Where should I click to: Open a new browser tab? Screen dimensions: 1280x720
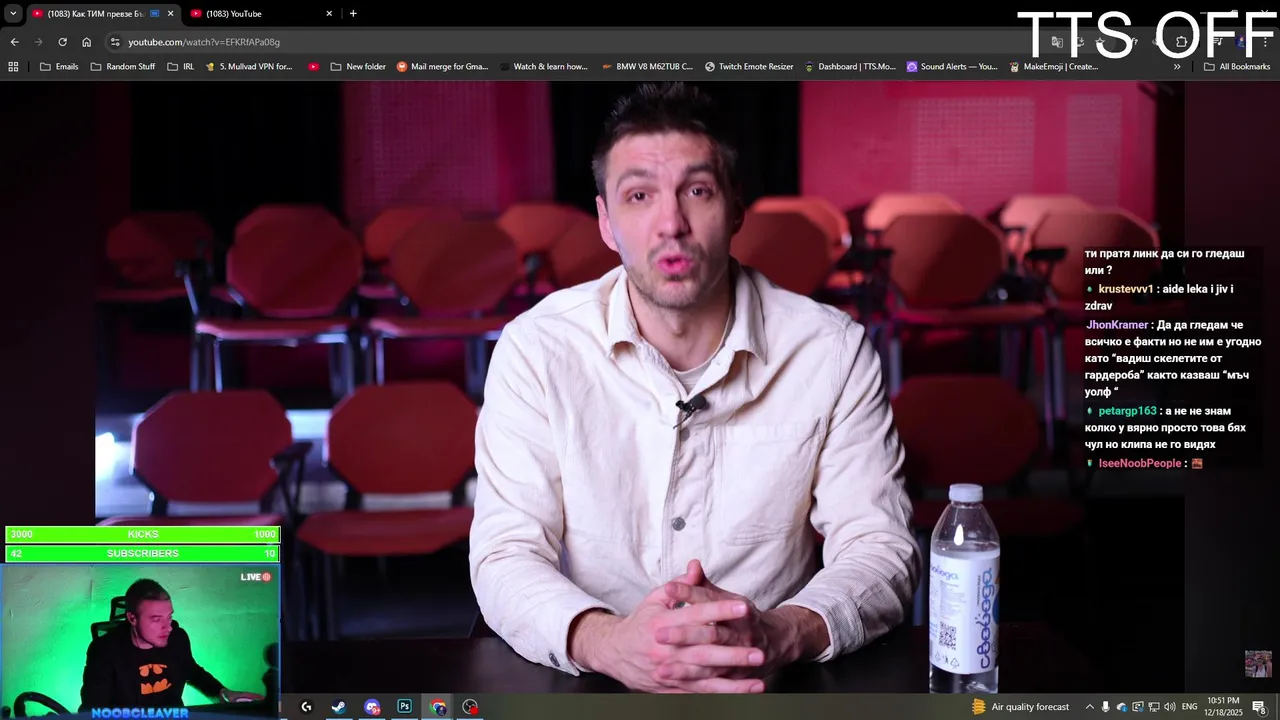click(x=353, y=13)
